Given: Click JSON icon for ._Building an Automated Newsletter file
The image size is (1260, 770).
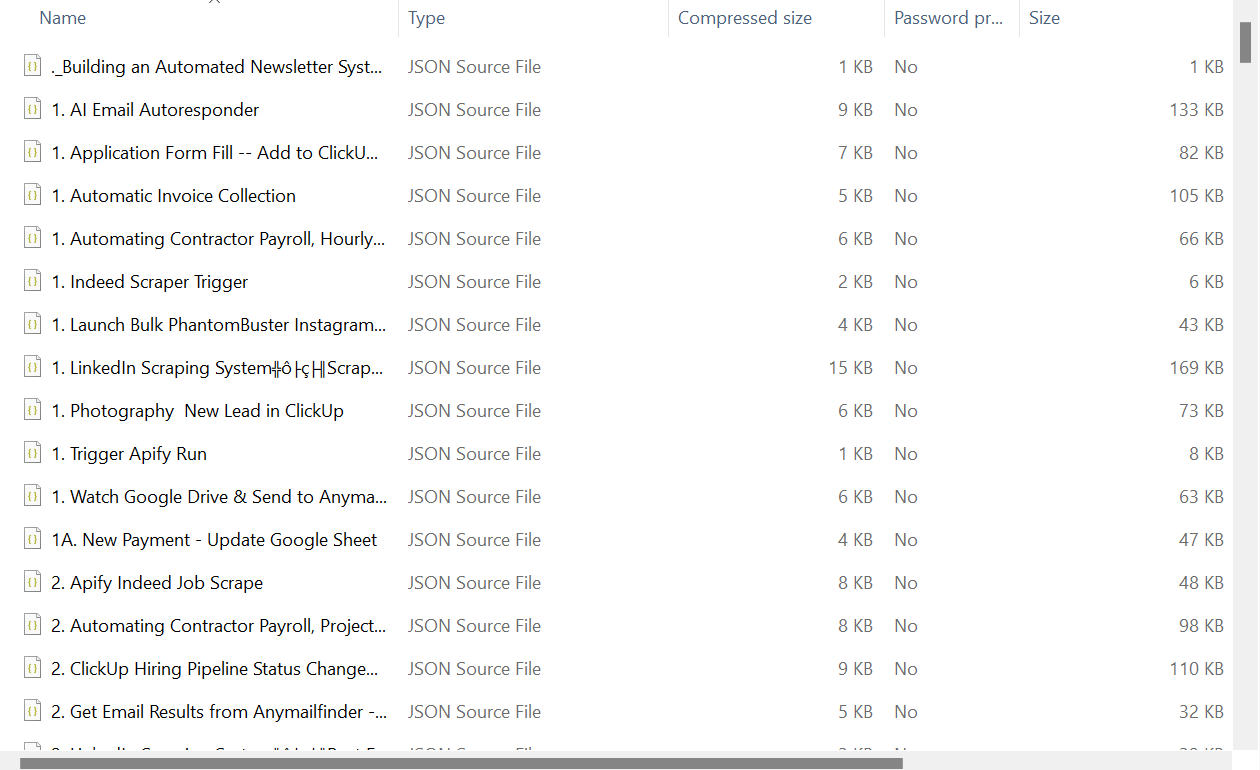Looking at the screenshot, I should [x=33, y=67].
